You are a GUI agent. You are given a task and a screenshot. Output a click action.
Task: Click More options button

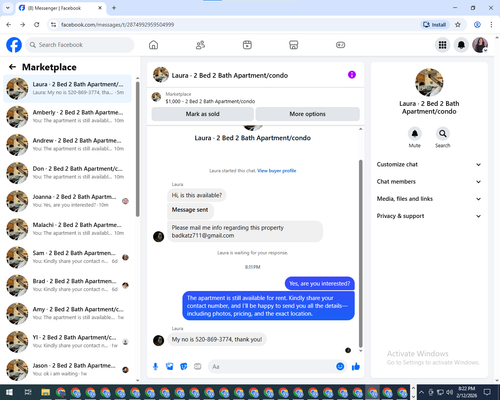(x=307, y=114)
